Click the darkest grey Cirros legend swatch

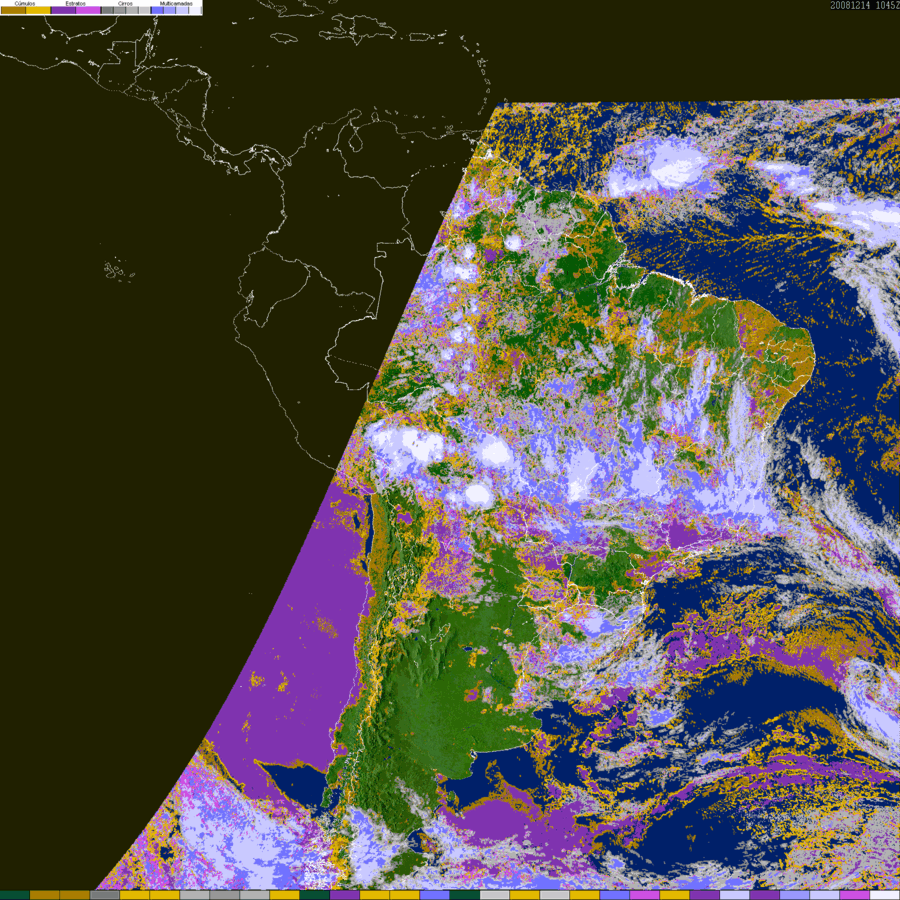point(107,10)
